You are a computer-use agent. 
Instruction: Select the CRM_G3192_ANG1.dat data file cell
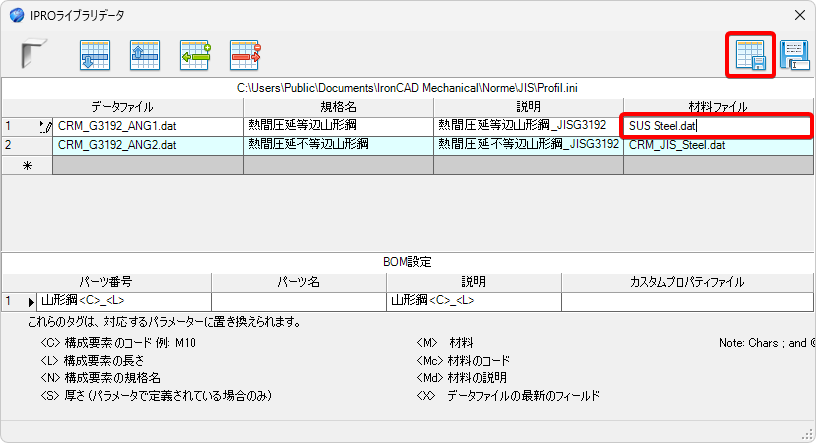click(148, 126)
